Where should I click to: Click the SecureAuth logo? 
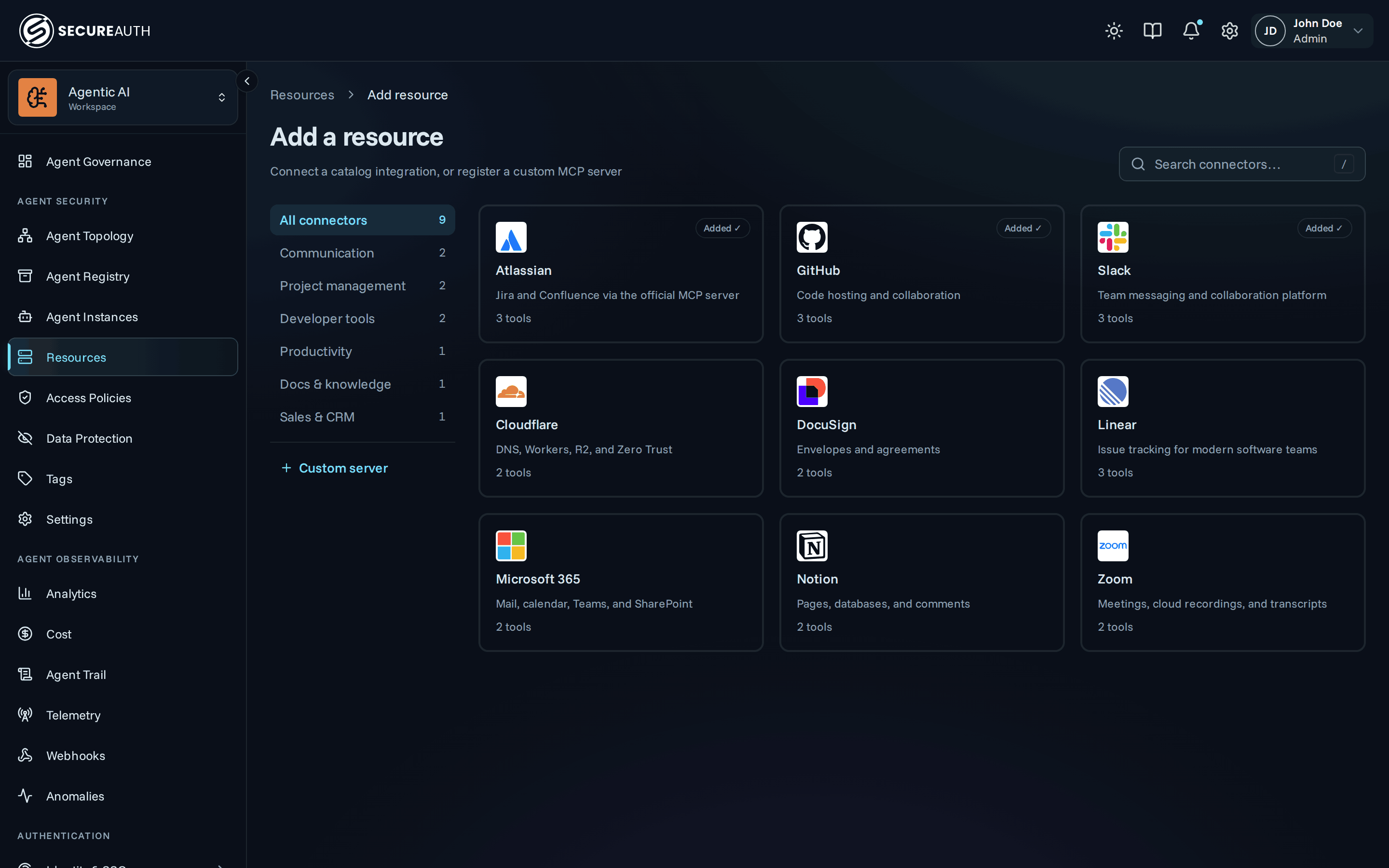[85, 31]
